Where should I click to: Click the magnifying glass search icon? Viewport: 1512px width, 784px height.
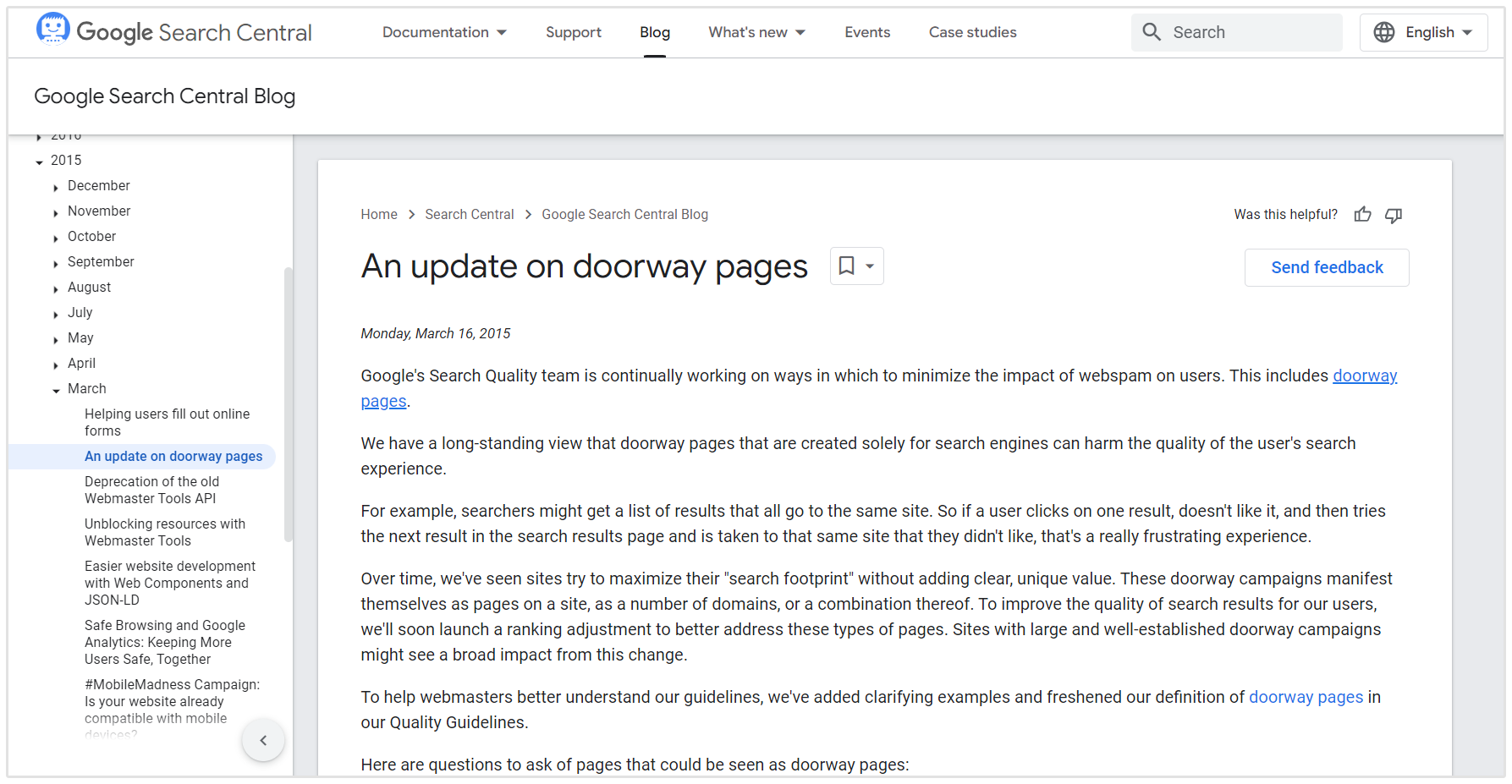[x=1152, y=32]
